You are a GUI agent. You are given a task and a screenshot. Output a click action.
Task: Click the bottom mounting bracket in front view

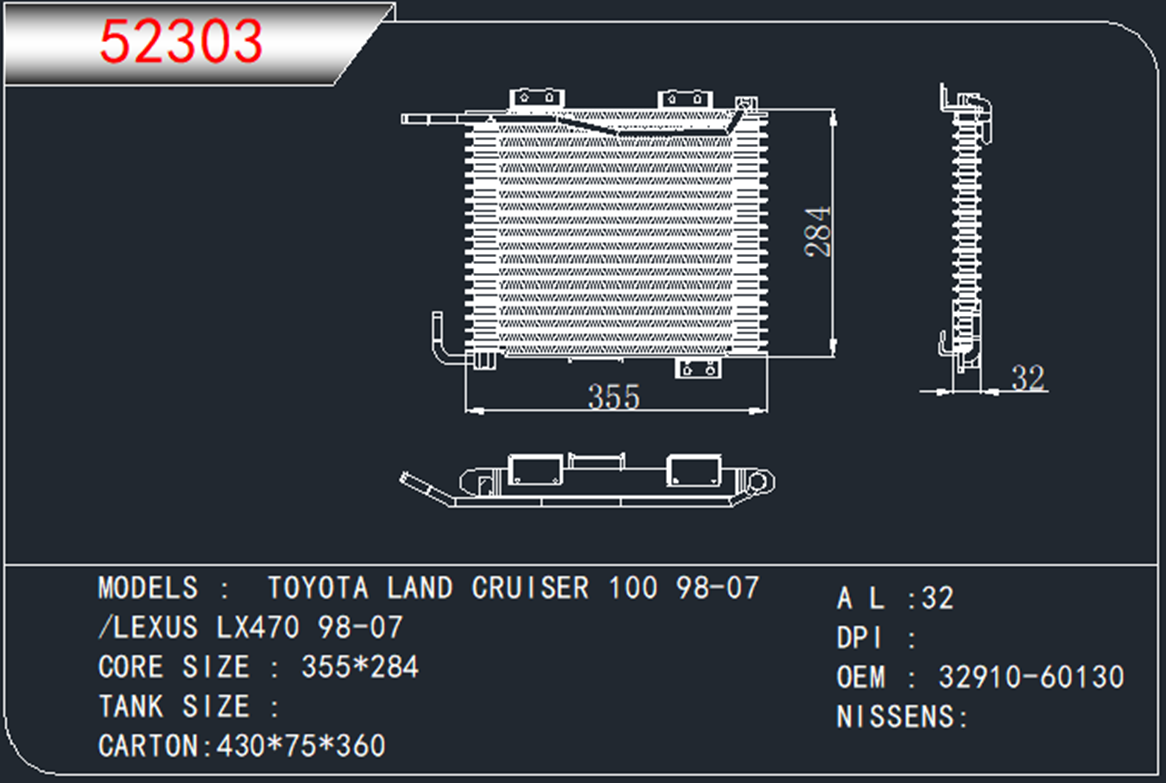point(698,369)
